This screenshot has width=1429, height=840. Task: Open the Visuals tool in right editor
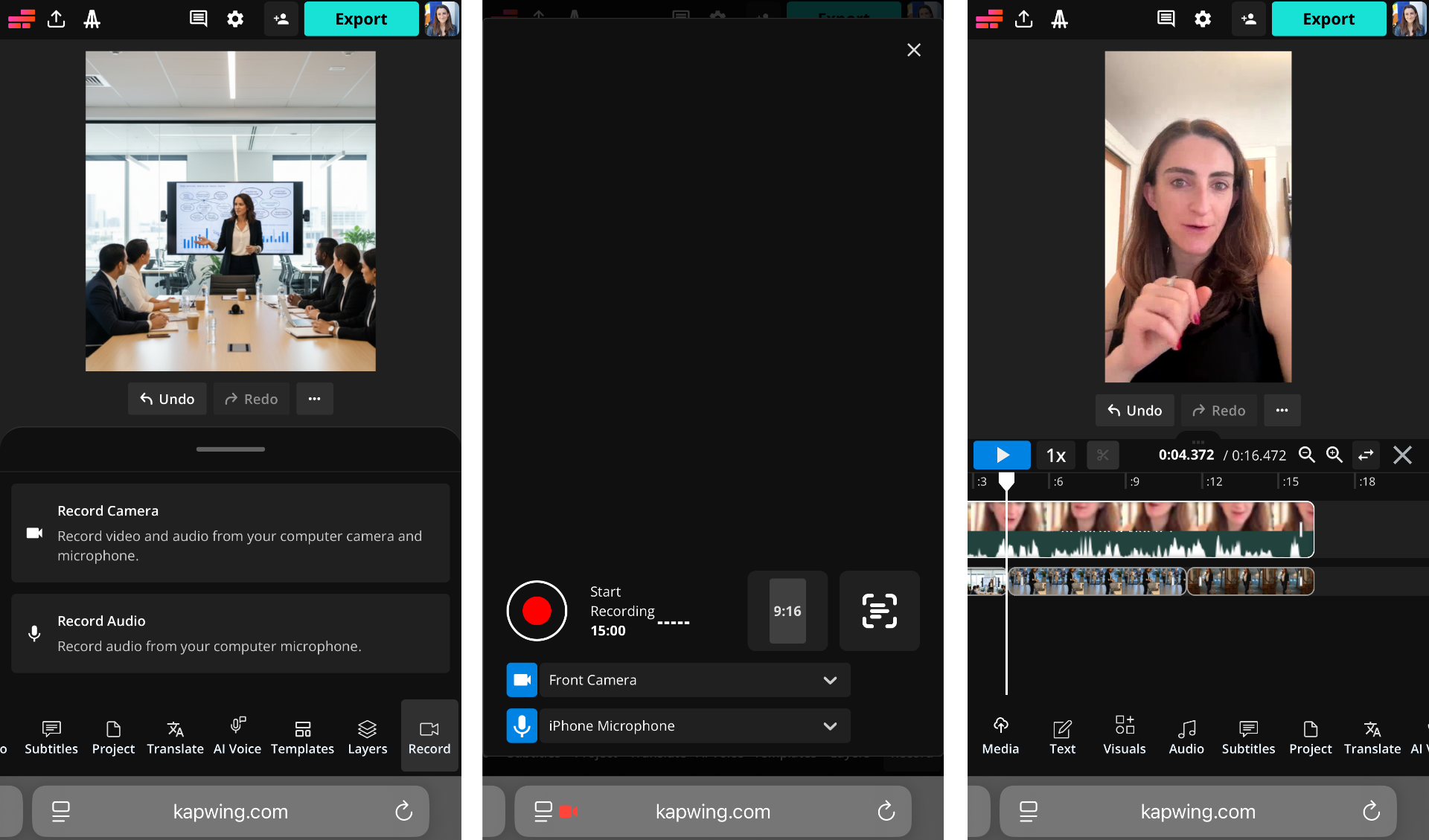1124,735
